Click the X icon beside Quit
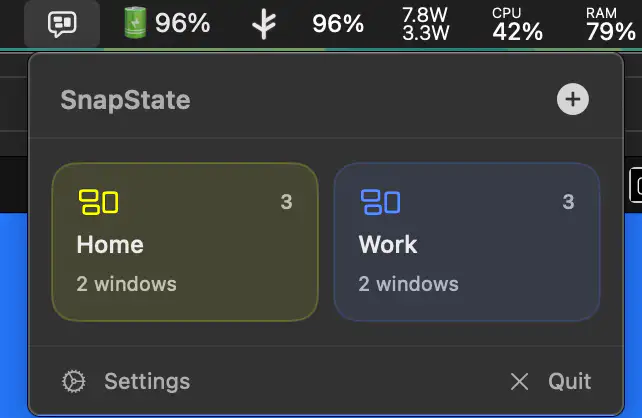Viewport: 642px width, 418px height. [x=519, y=381]
